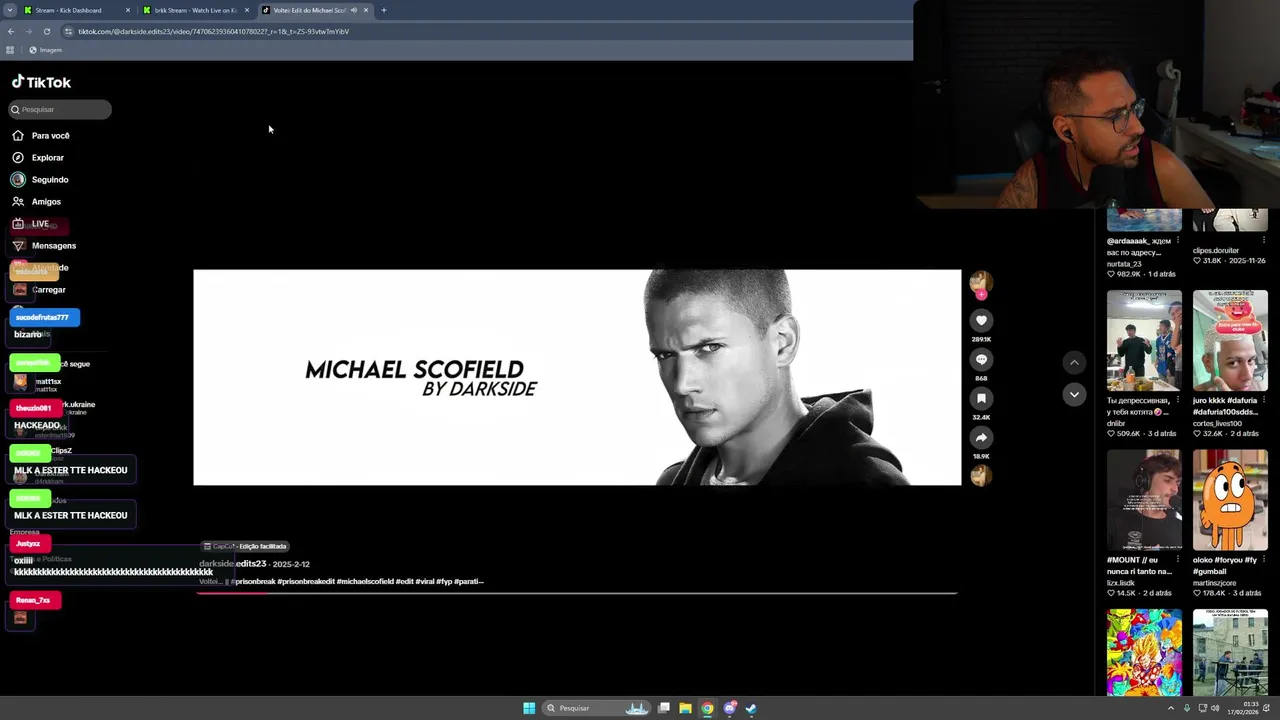Seek on the video progress bar
Viewport: 1280px width, 720px height.
pyautogui.click(x=577, y=593)
